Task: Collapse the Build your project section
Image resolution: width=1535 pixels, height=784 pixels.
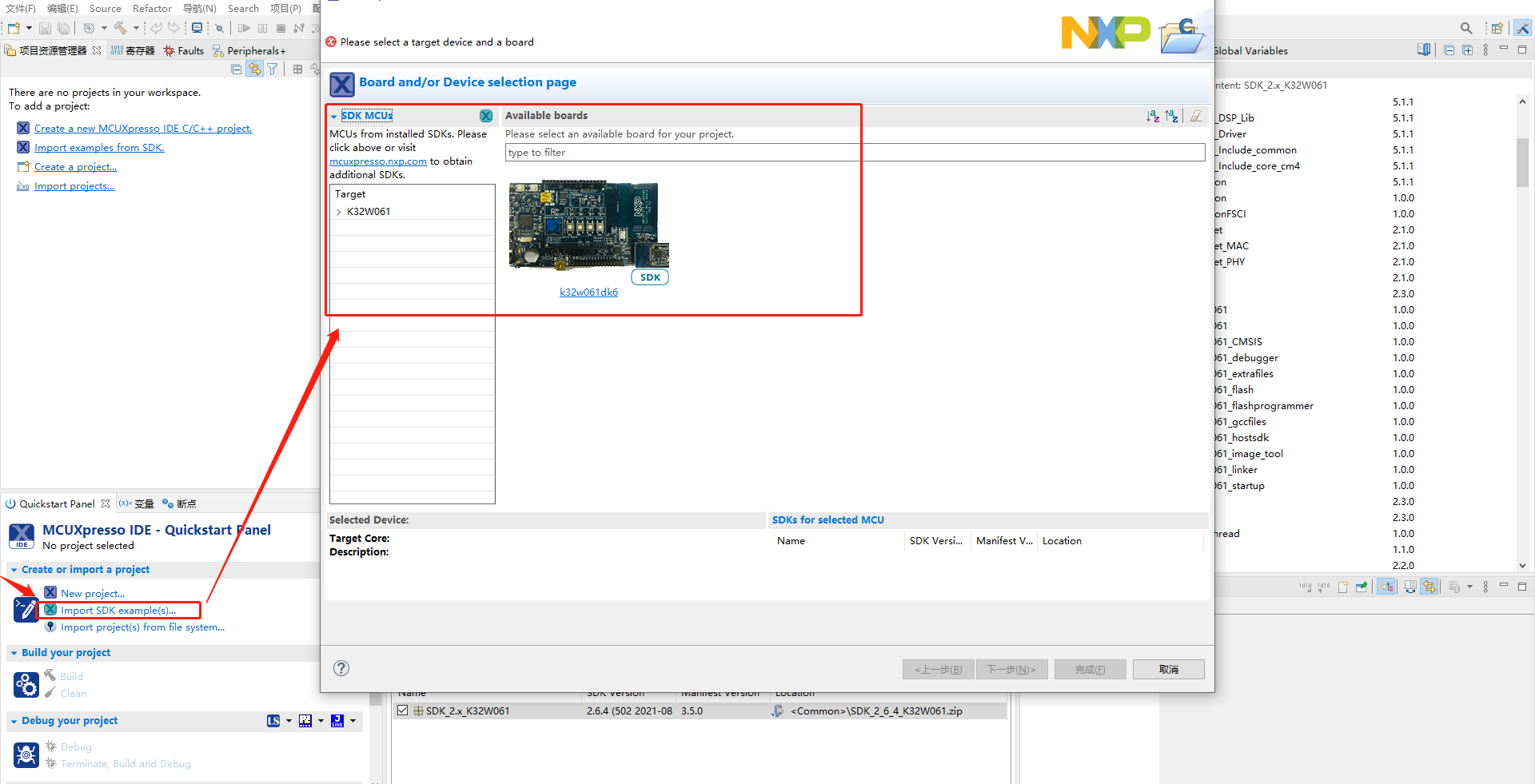Action: [x=14, y=653]
